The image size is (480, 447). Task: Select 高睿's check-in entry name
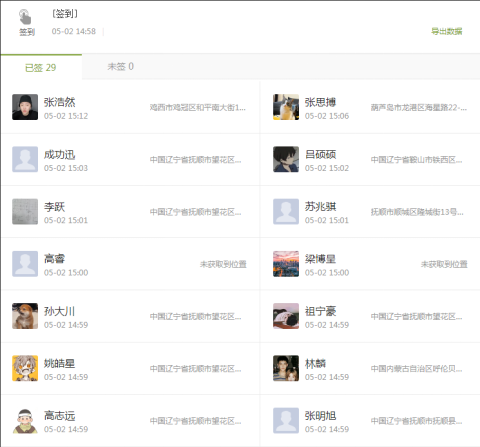(54, 259)
